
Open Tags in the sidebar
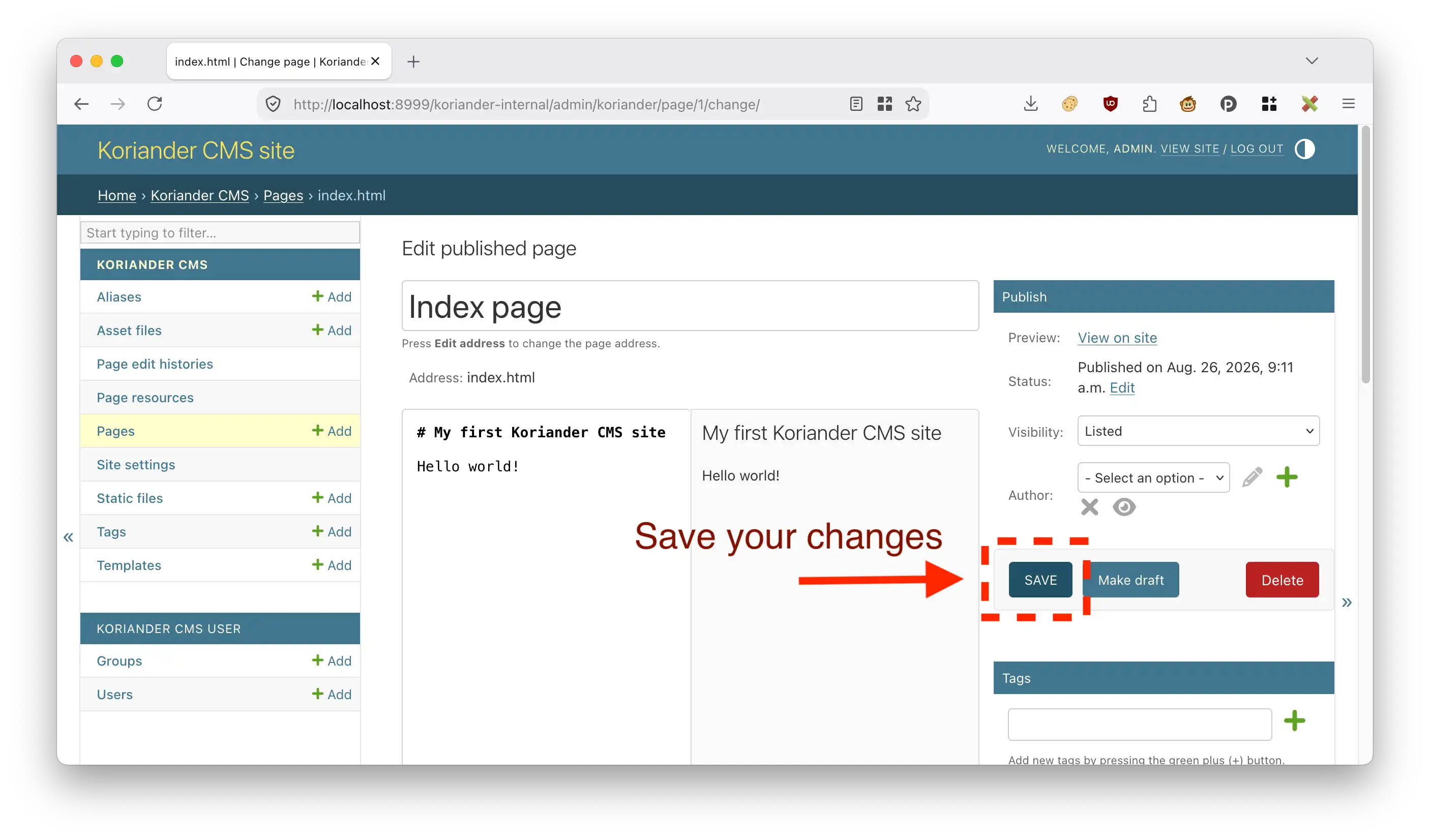click(x=111, y=531)
